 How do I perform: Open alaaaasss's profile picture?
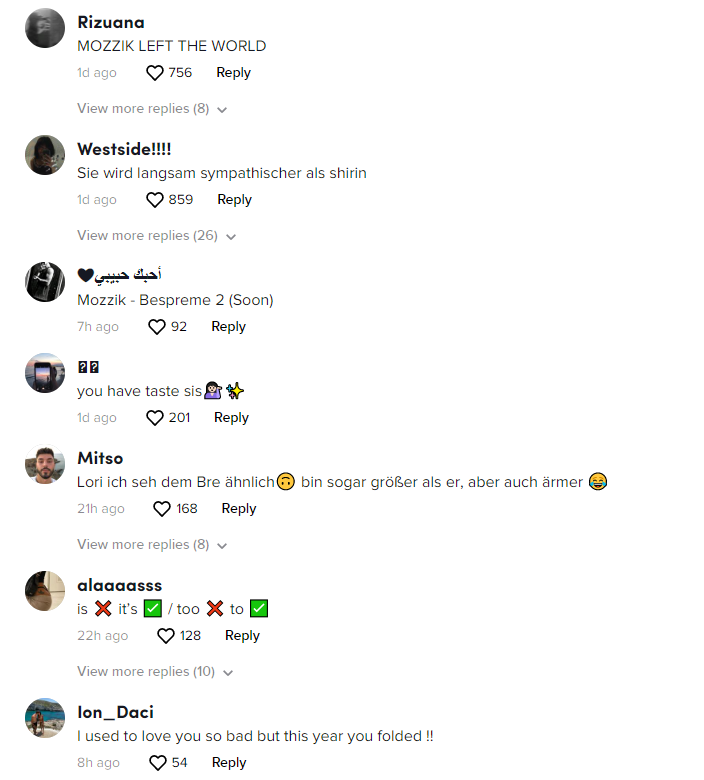[45, 592]
